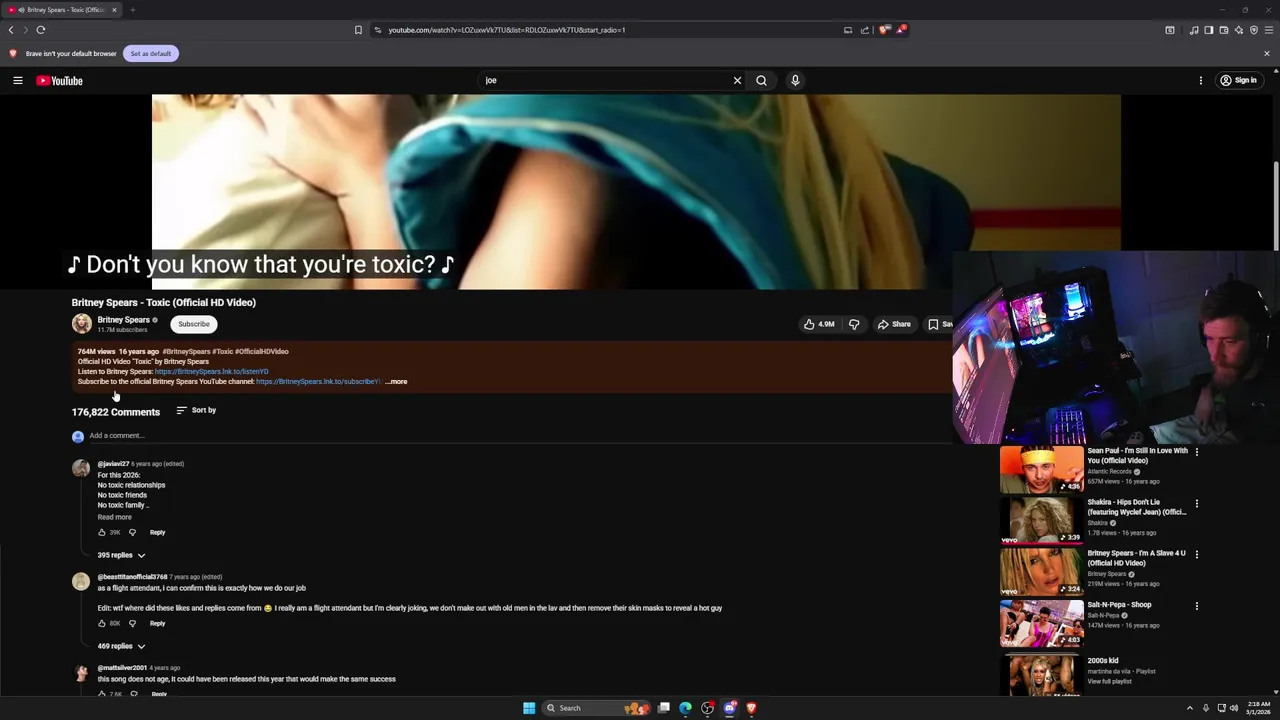Screen dimensions: 1280x720
Task: Open the Brave Wallet icon
Action: click(1223, 30)
